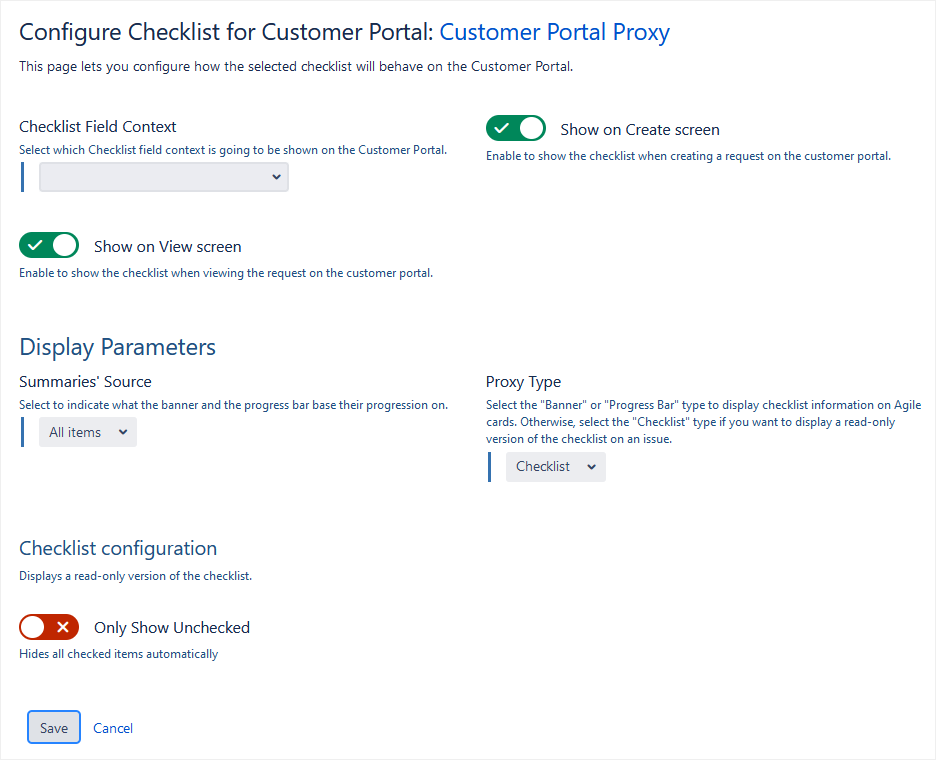Click X icon on Only Show Unchecked toggle
936x760 pixels.
tap(63, 628)
